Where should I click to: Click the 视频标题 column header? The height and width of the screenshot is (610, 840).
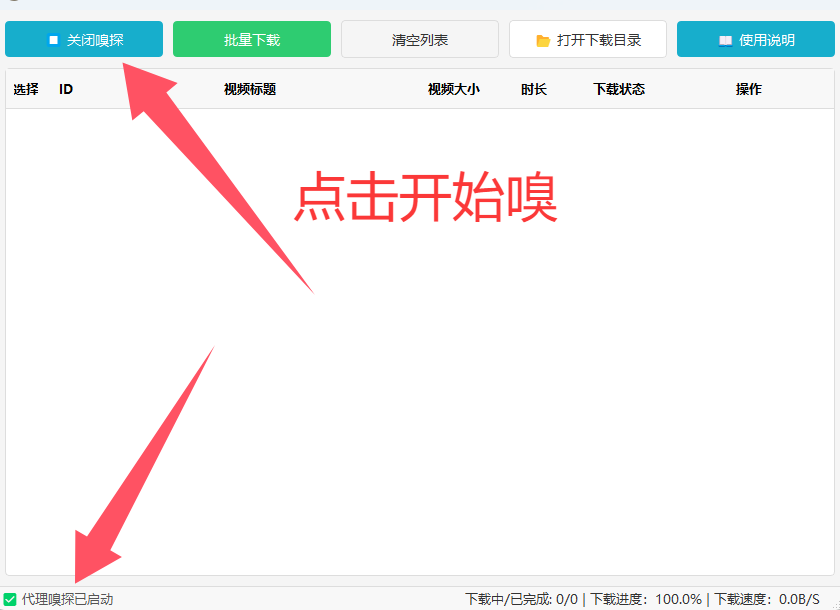pos(250,89)
